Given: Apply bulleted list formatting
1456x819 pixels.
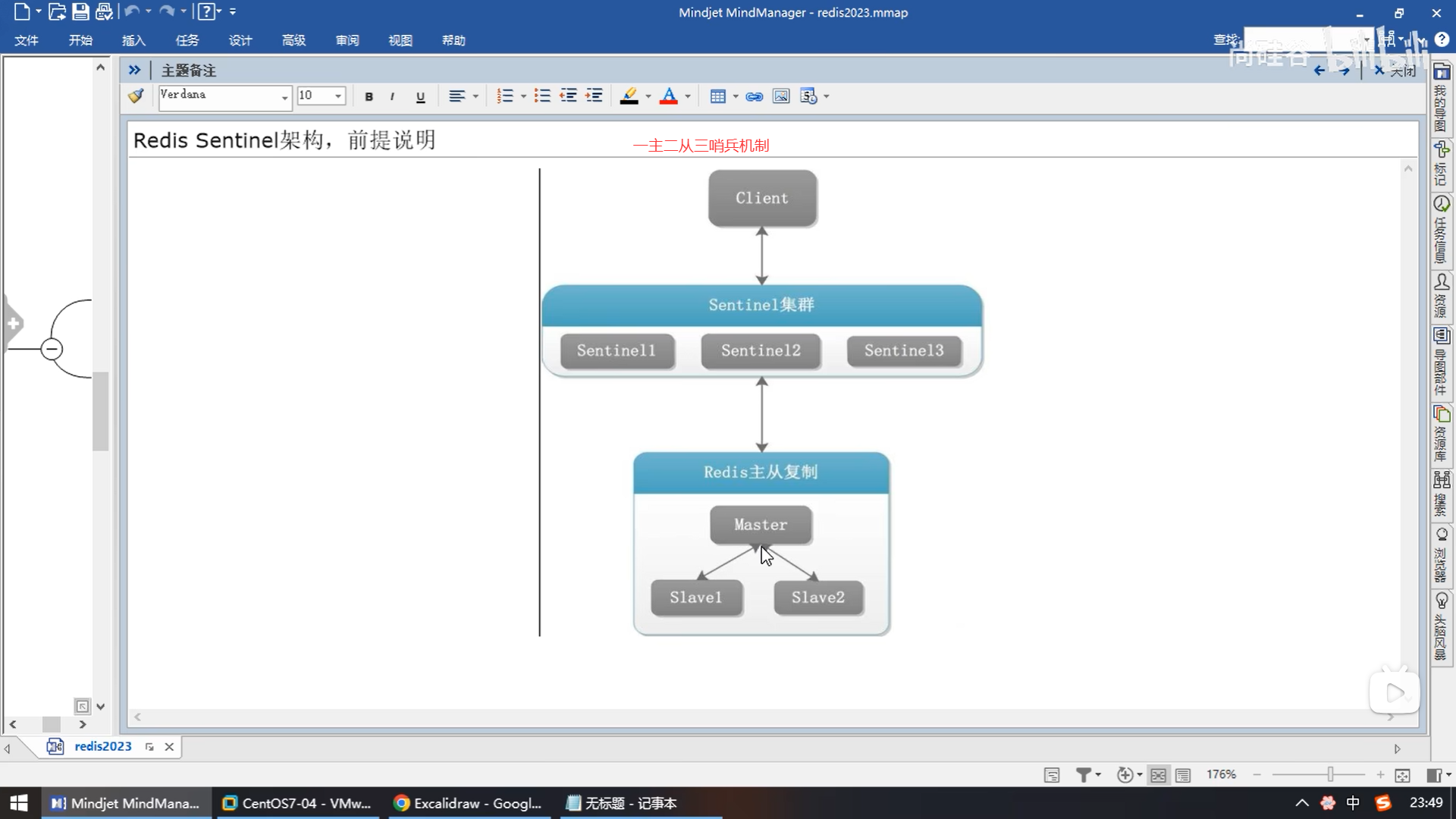Looking at the screenshot, I should [542, 96].
